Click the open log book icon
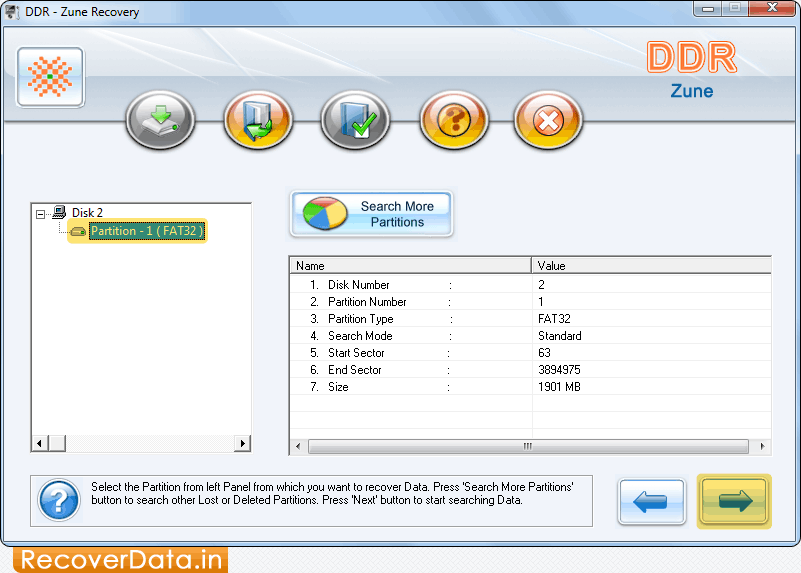 click(x=258, y=122)
